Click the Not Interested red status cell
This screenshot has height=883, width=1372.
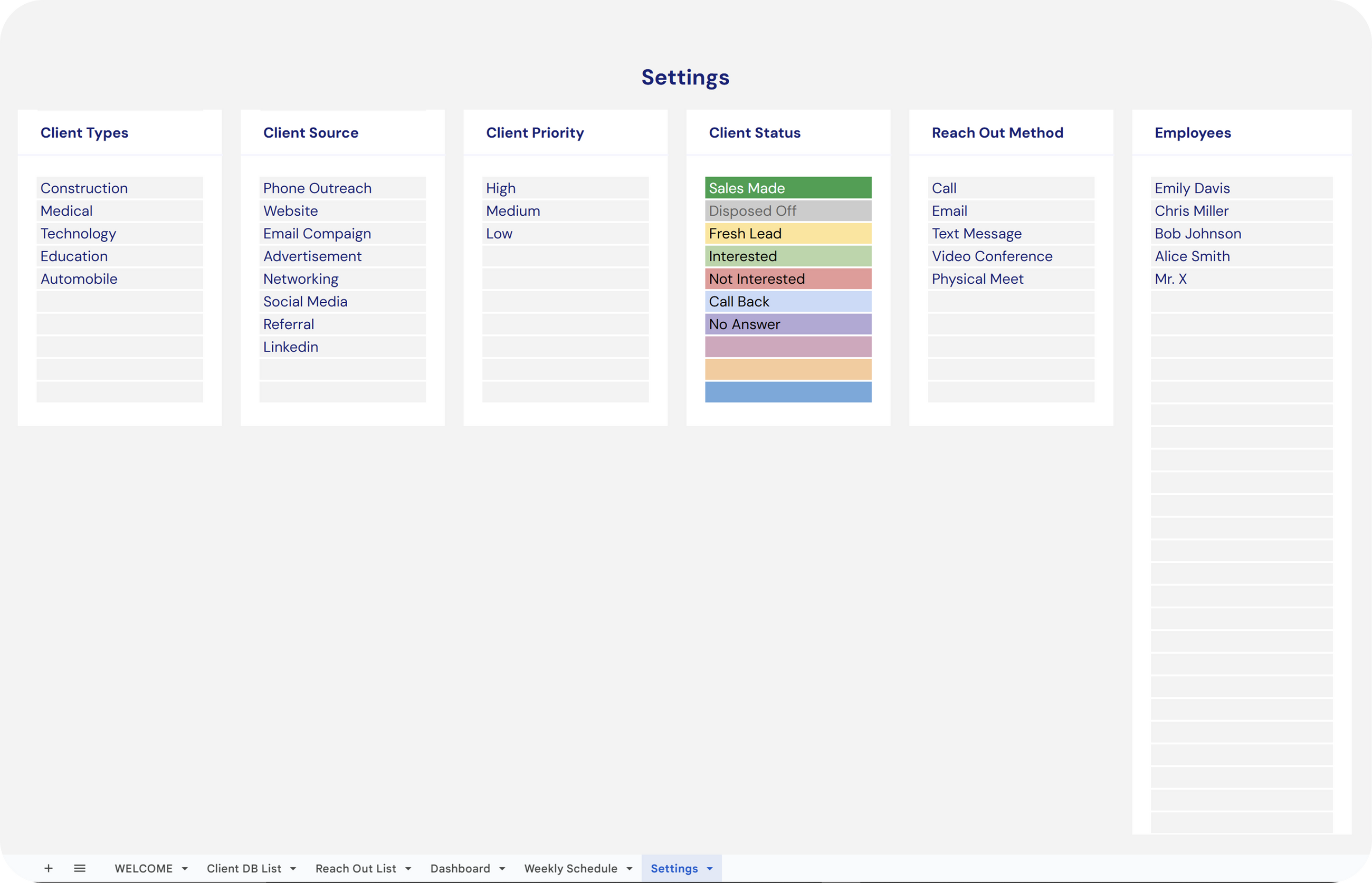point(787,279)
